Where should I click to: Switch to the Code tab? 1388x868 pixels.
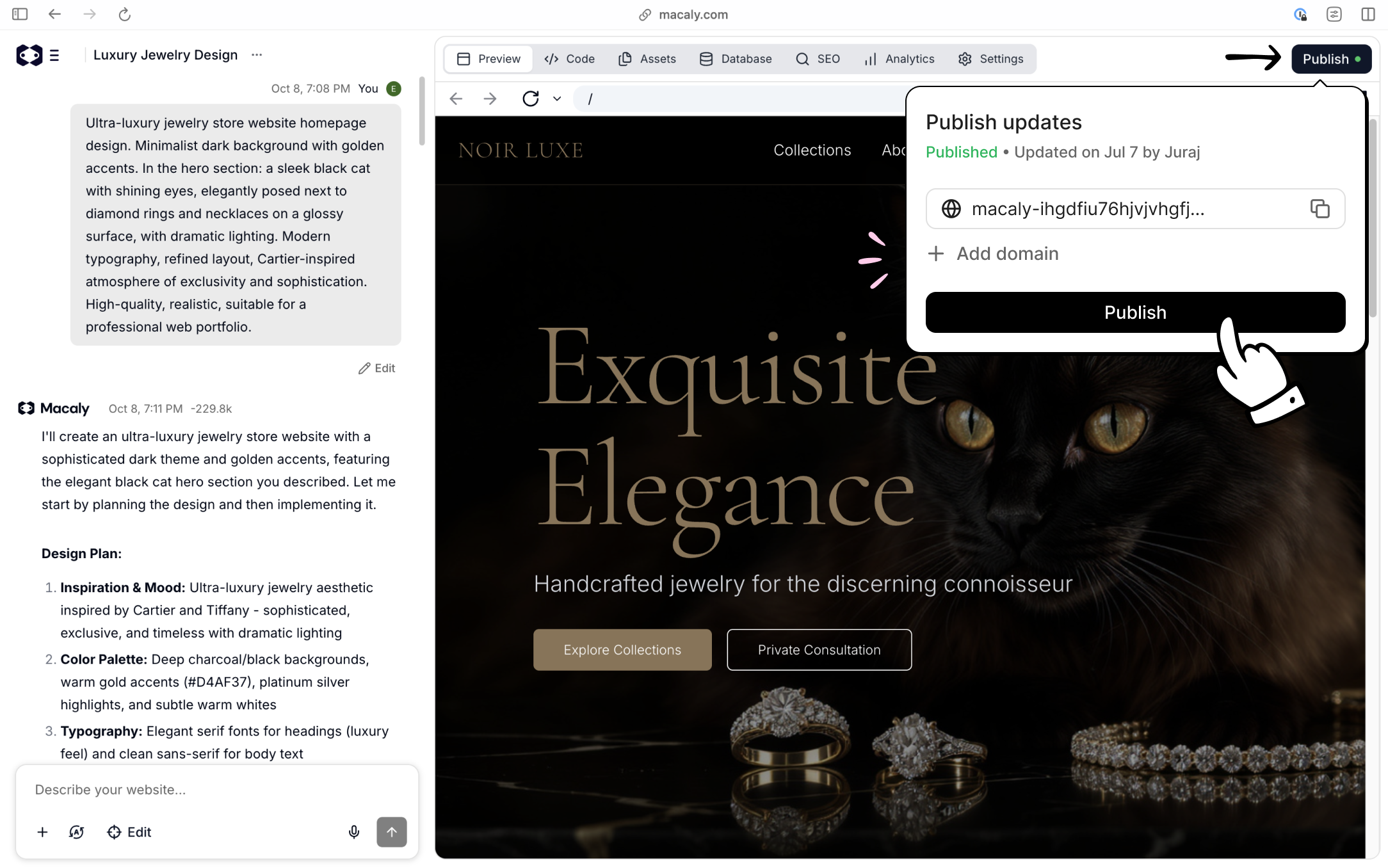point(569,59)
